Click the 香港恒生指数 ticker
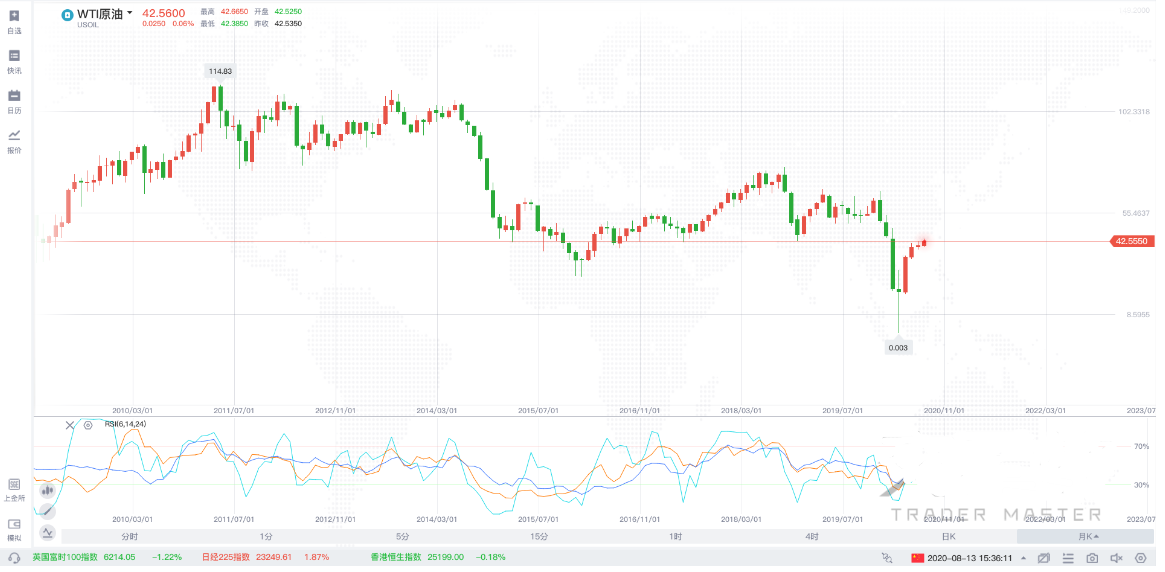1165x572 pixels. pyautogui.click(x=395, y=557)
